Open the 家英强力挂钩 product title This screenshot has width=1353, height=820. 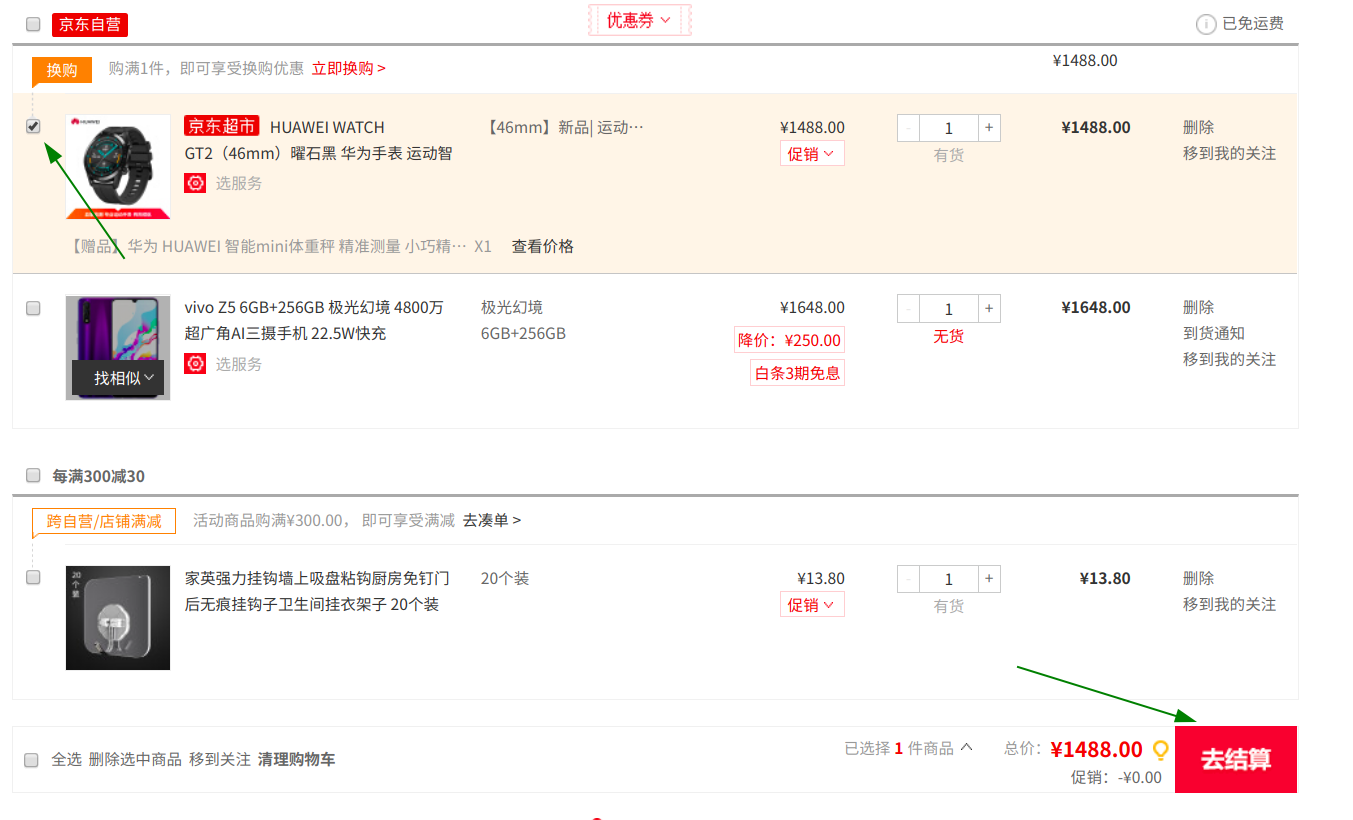[317, 591]
